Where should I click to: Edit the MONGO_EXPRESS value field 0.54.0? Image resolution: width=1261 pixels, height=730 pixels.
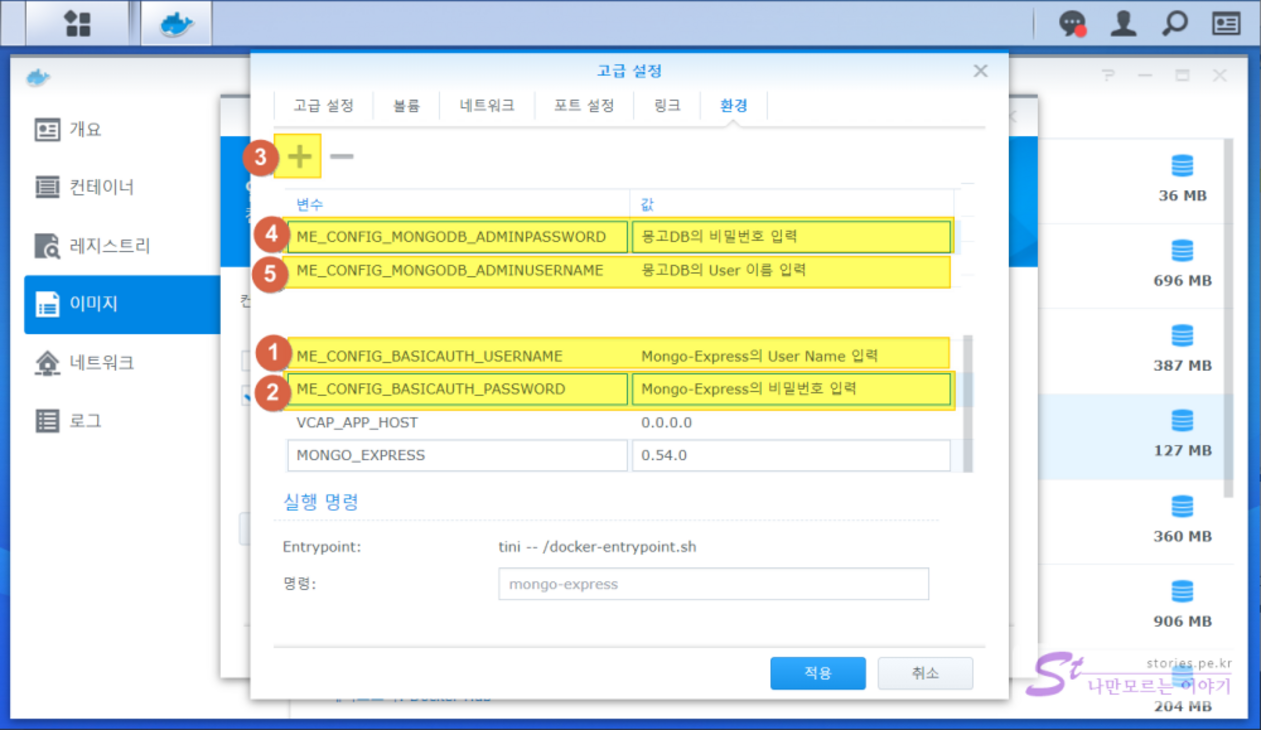click(x=790, y=455)
